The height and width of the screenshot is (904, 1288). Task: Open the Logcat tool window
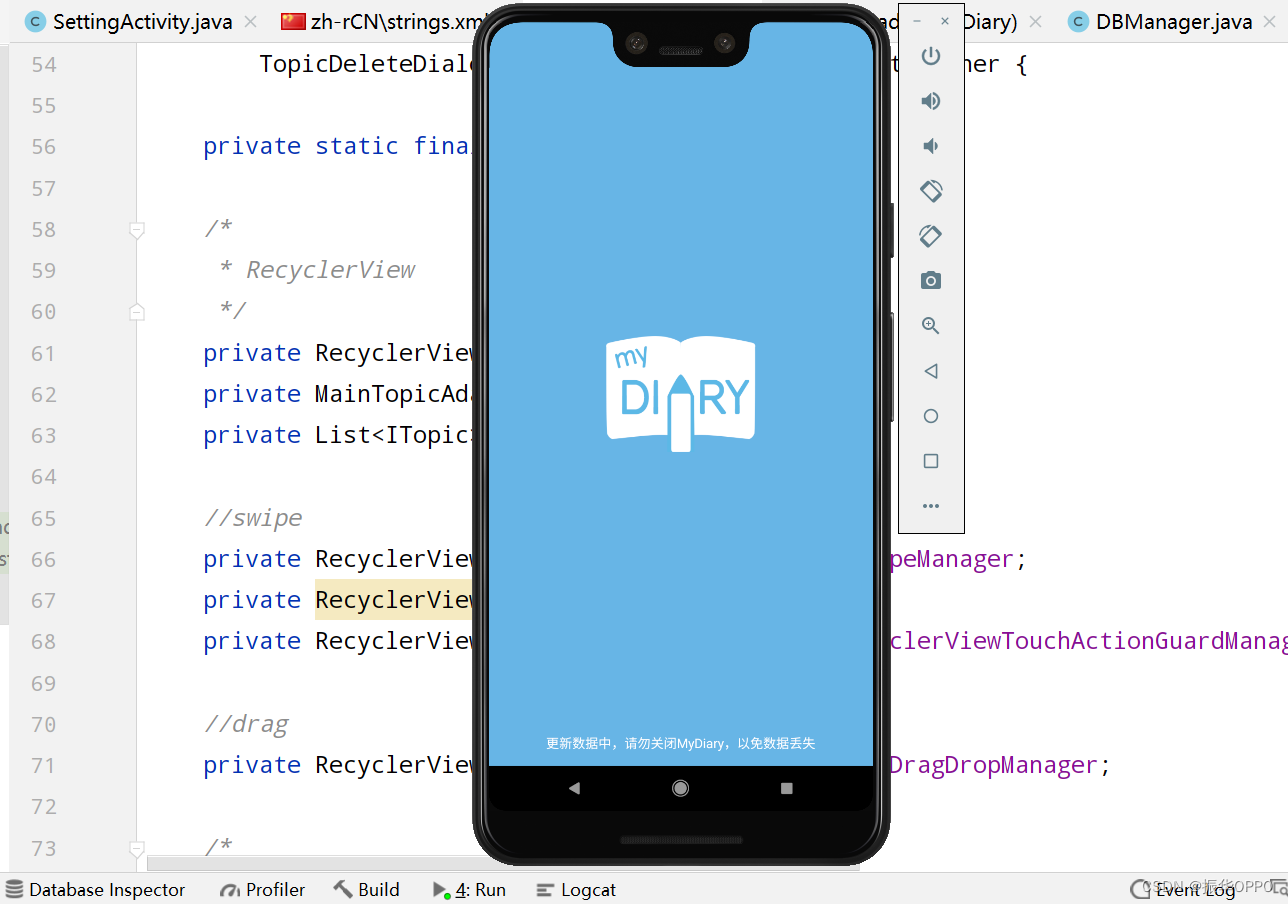[576, 890]
